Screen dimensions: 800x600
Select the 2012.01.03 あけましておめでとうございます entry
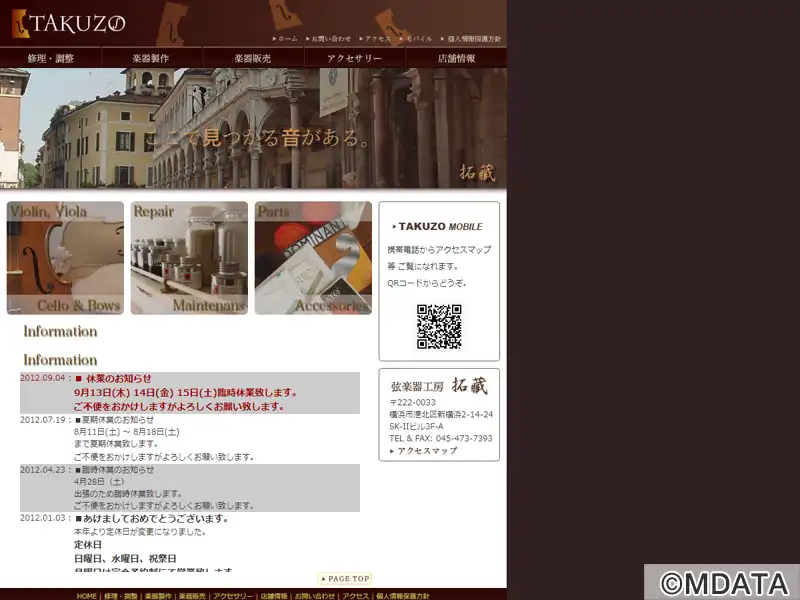point(190,542)
